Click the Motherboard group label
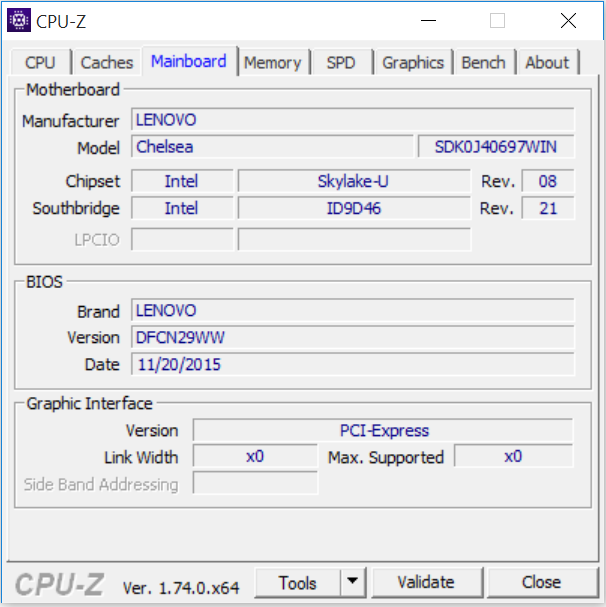 coord(73,90)
